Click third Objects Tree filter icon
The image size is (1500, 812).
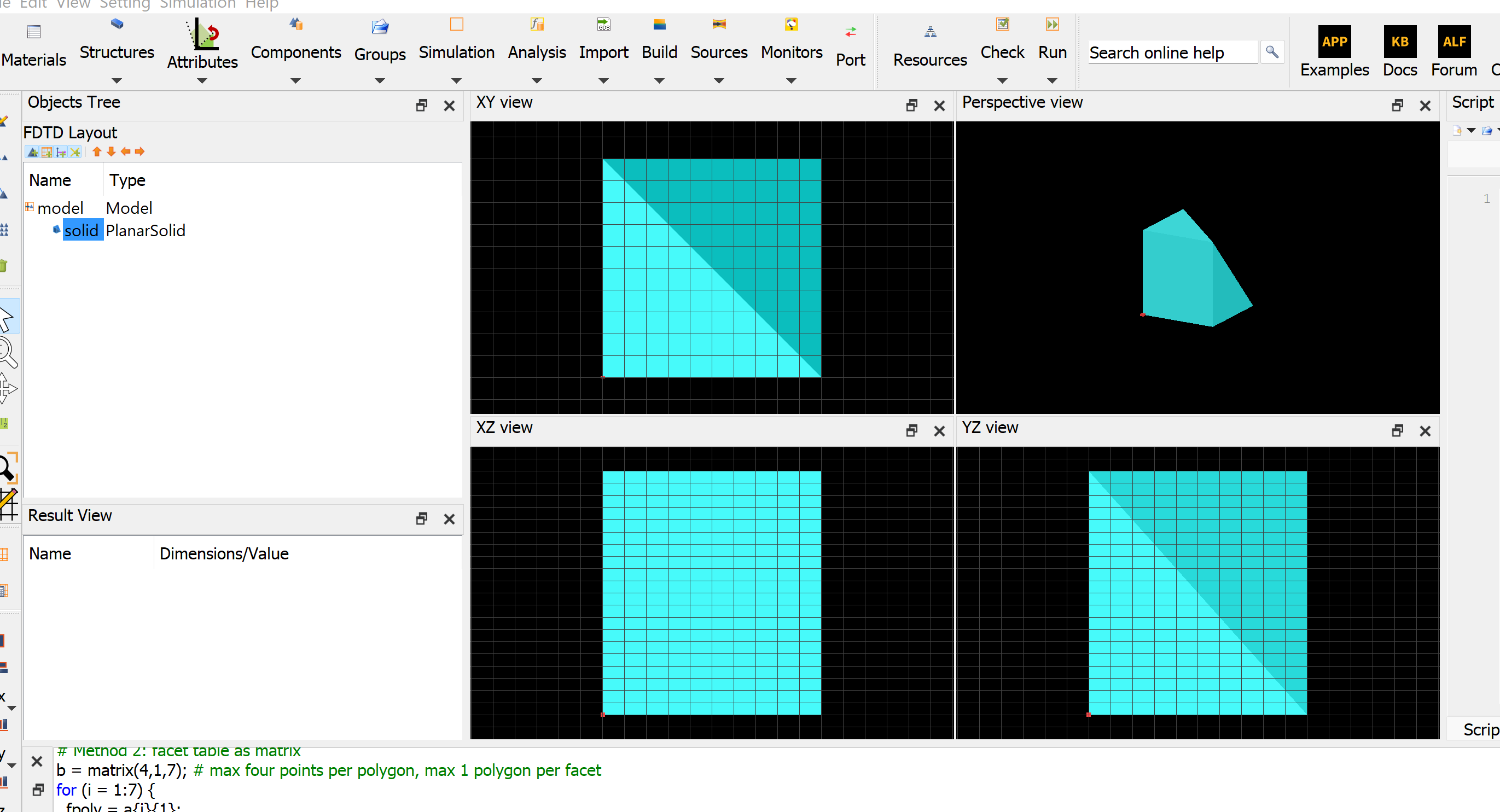tap(61, 152)
